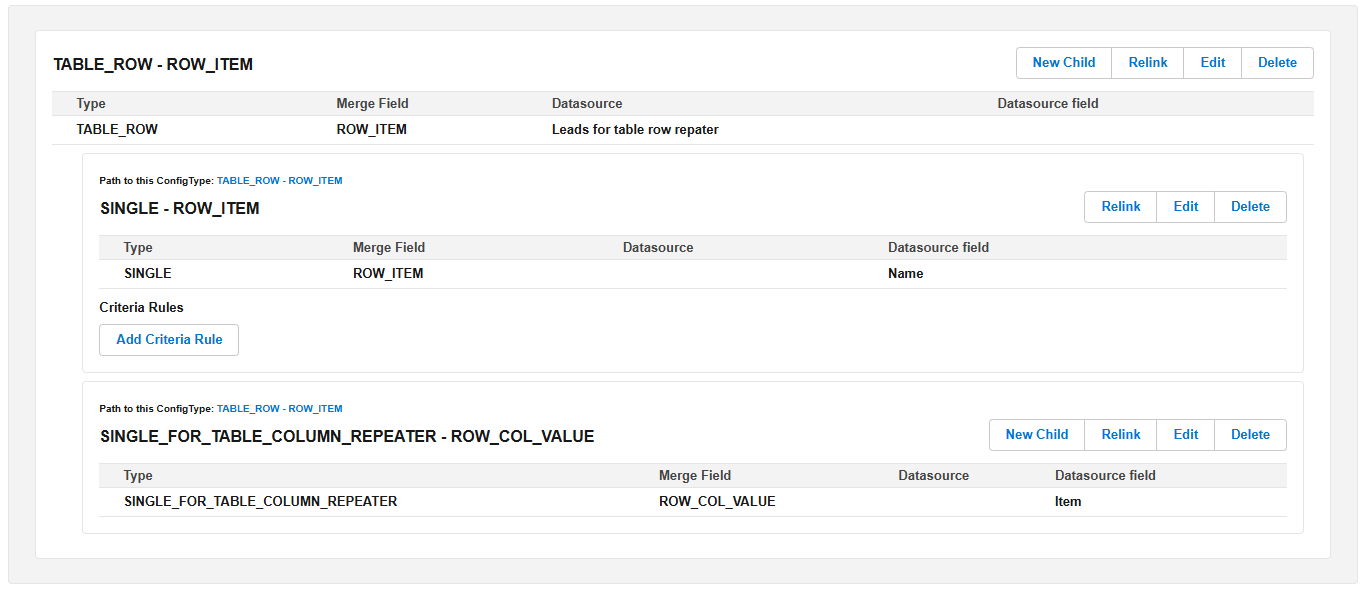This screenshot has height=595, width=1362.
Task: Delete the SINGLE_FOR_TABLE_COLUMN_REPEATER - ROW_COL_VALUE config
Action: [x=1250, y=435]
